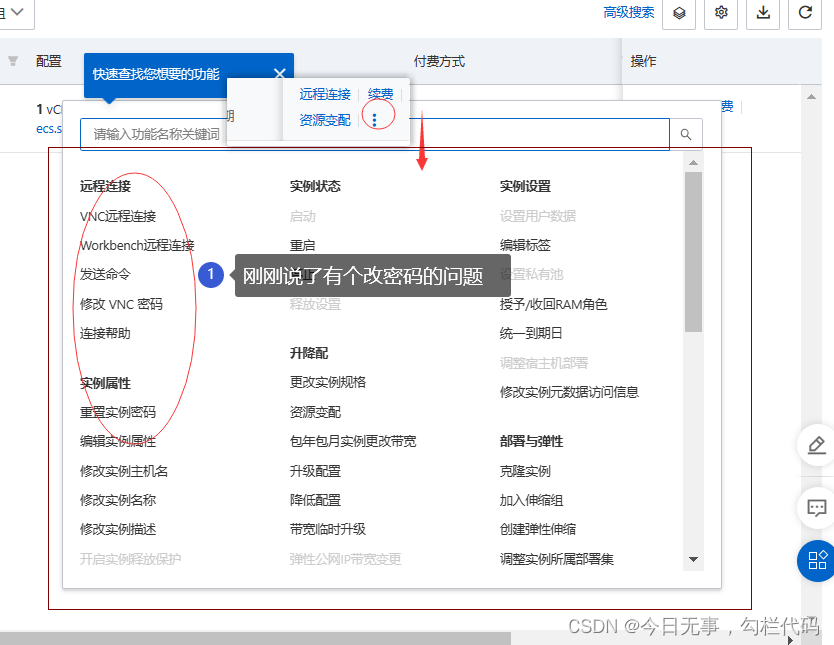Choose 资源变配 under 升降配

[315, 412]
